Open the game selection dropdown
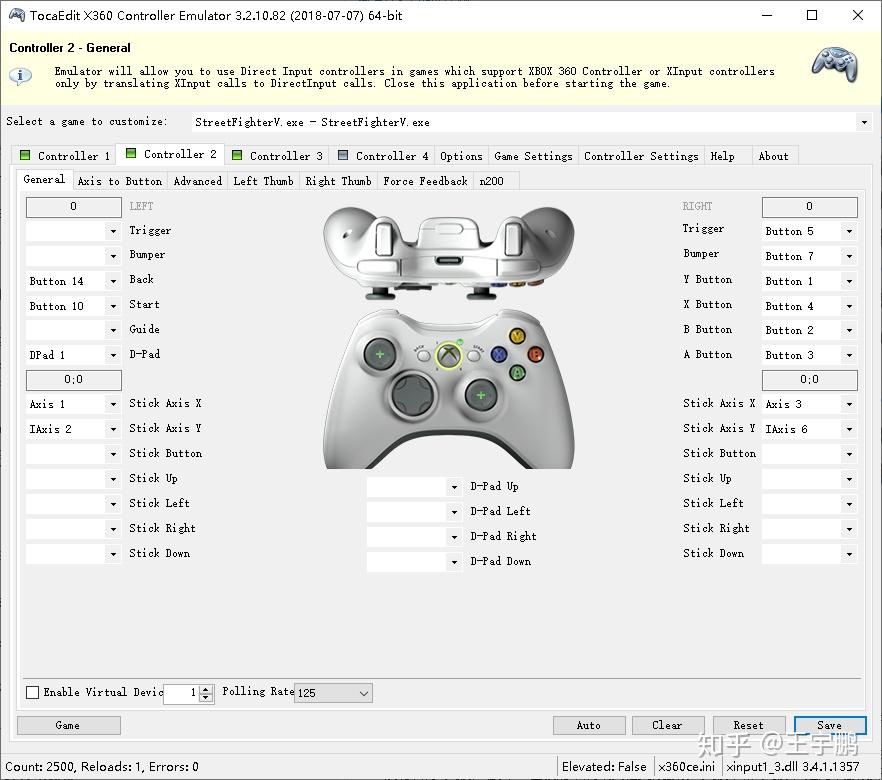 coord(864,122)
